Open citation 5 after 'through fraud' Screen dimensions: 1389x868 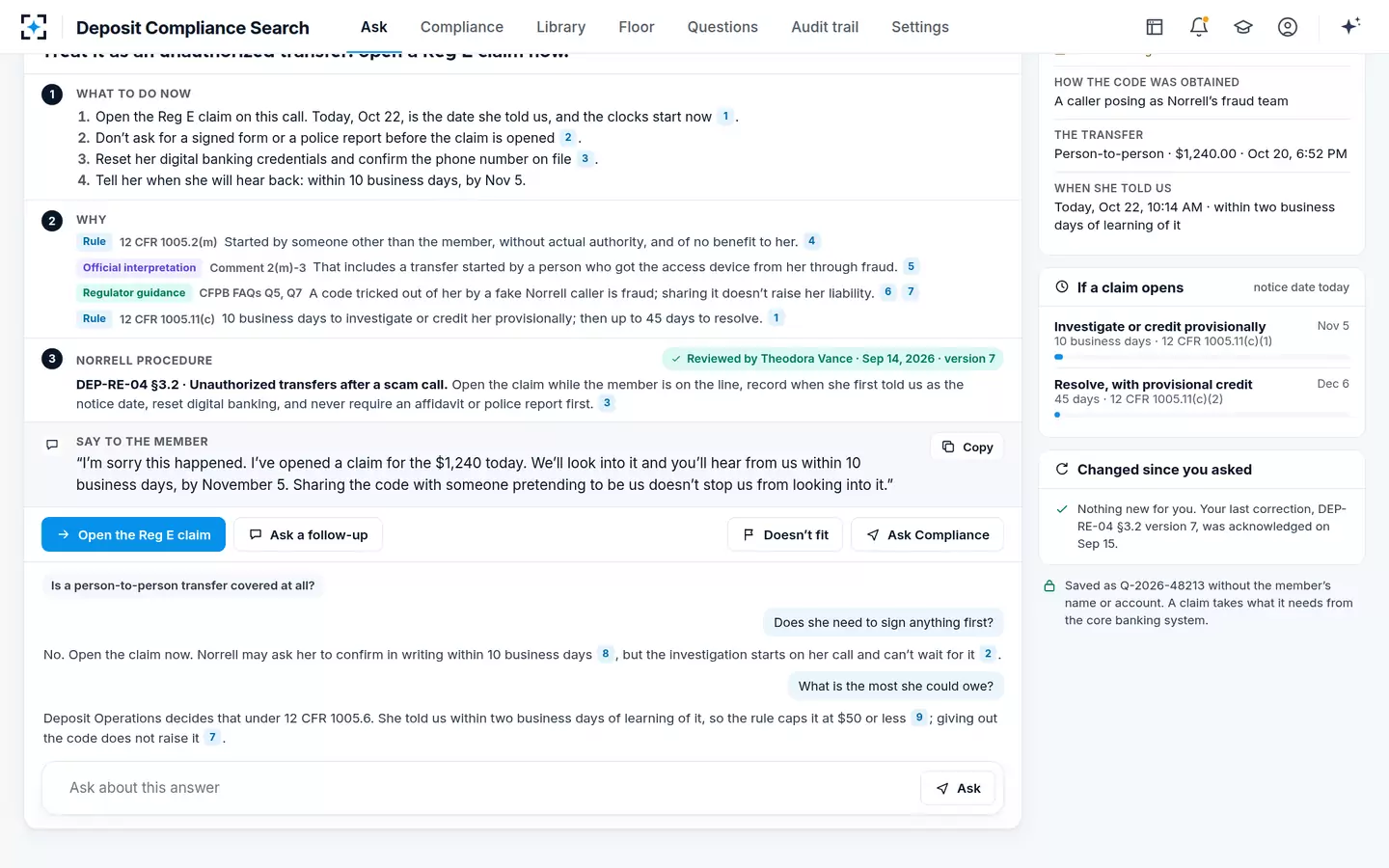tap(912, 266)
